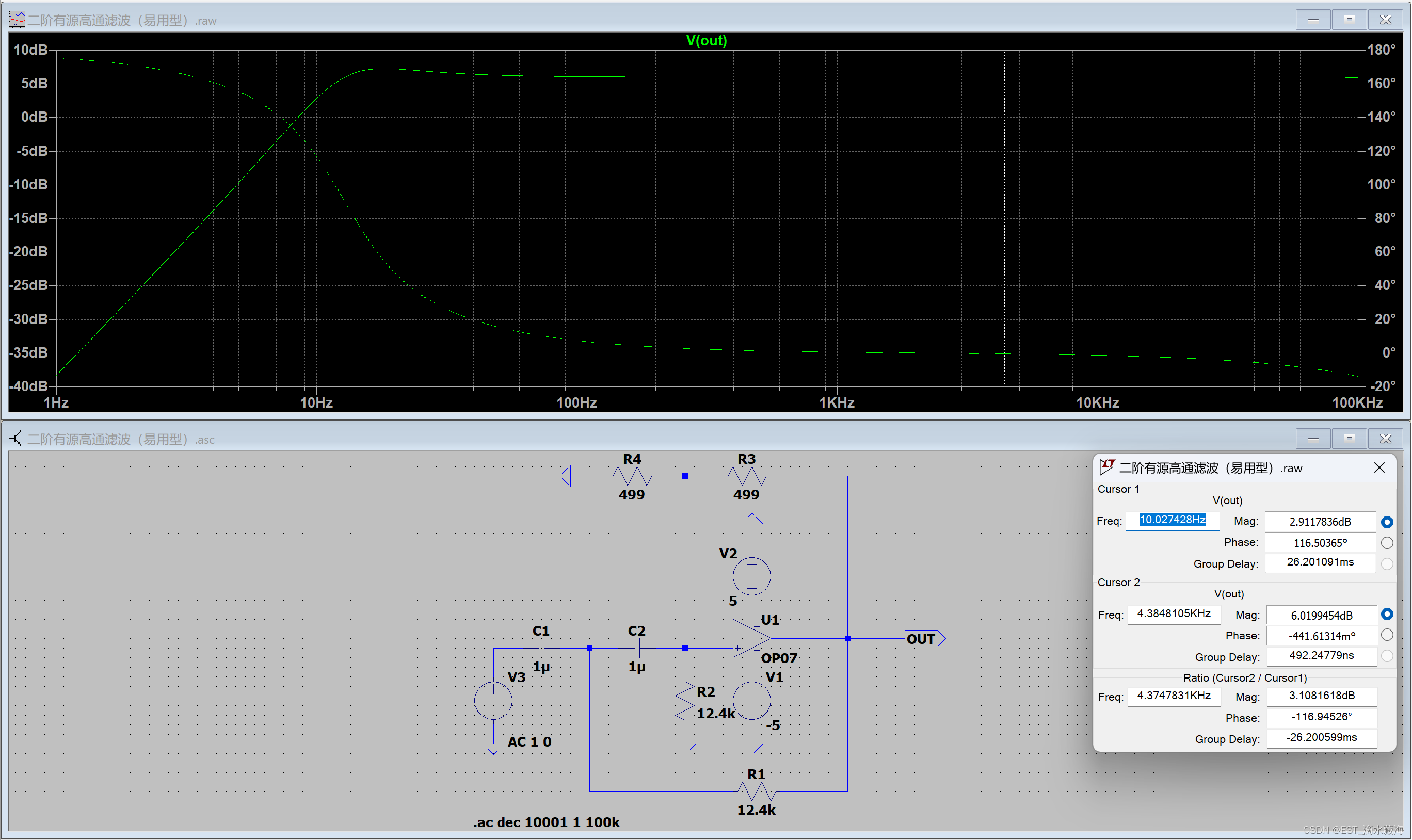This screenshot has height=840, width=1412.
Task: Click the OP07 model name text
Action: coord(779,658)
